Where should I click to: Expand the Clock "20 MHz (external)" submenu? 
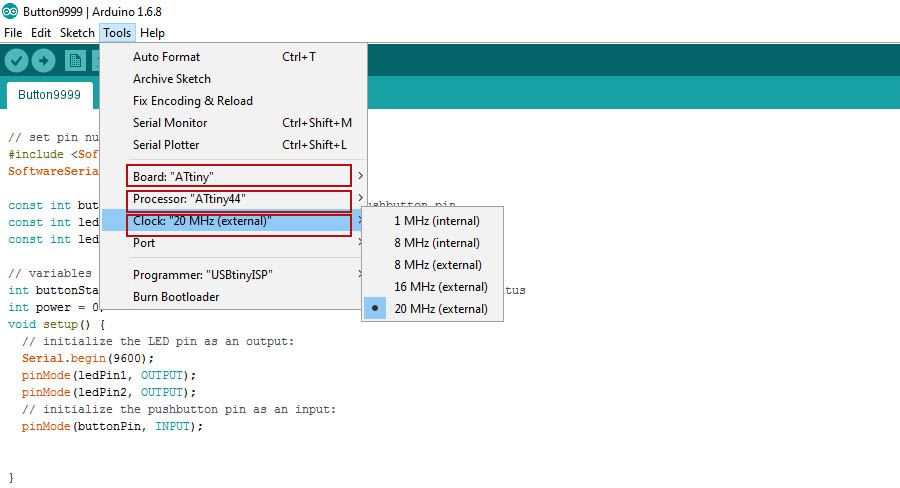pos(234,220)
